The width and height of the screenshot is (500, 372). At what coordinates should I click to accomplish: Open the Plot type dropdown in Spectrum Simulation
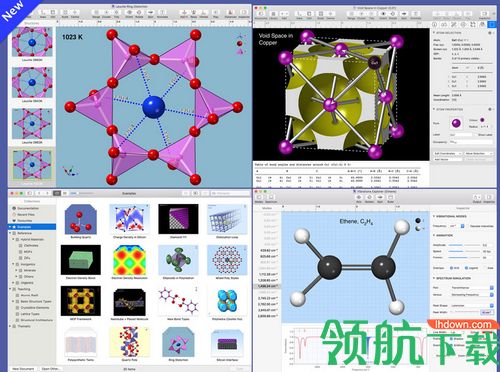(472, 287)
